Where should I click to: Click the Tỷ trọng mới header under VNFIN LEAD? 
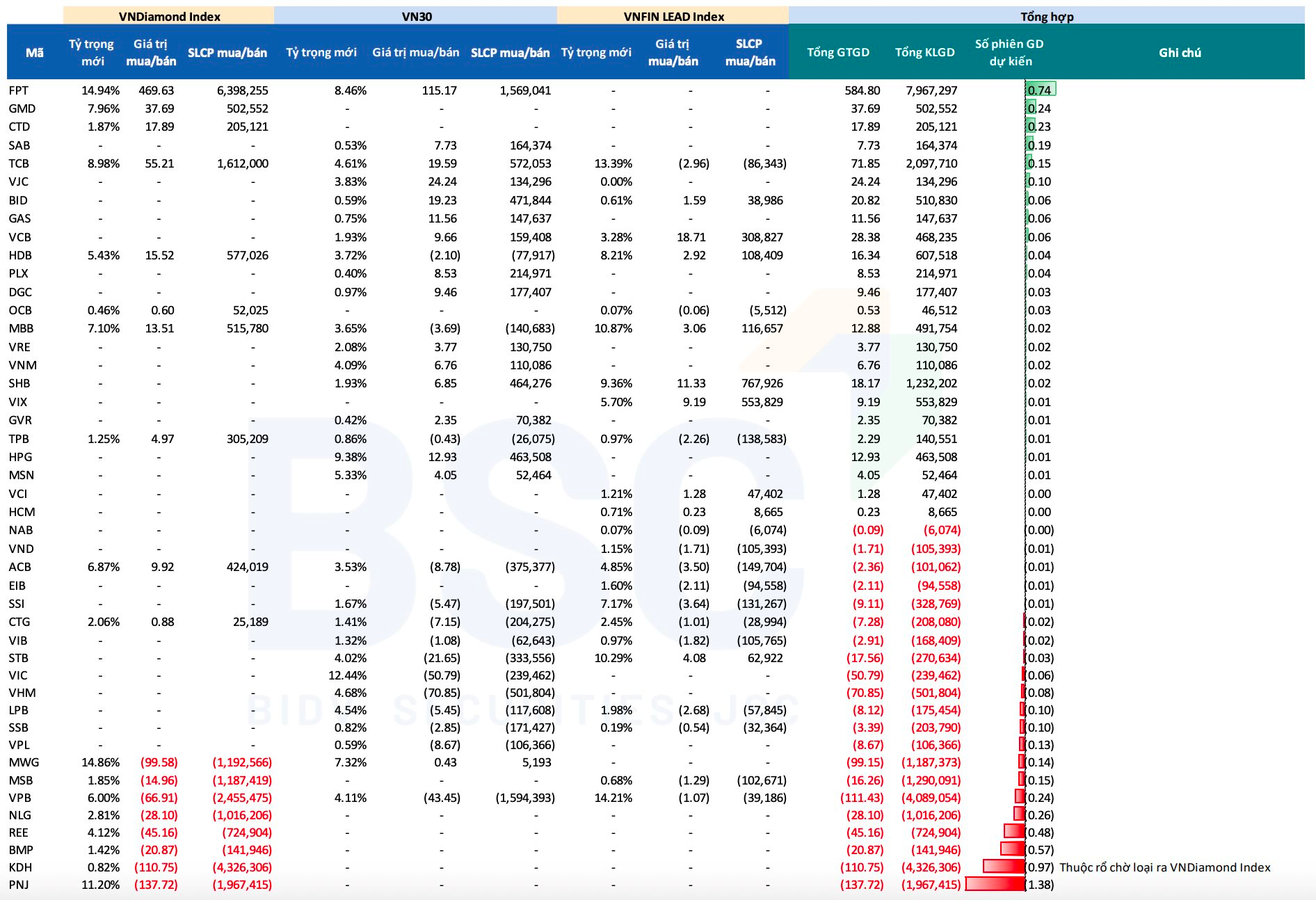pos(598,51)
